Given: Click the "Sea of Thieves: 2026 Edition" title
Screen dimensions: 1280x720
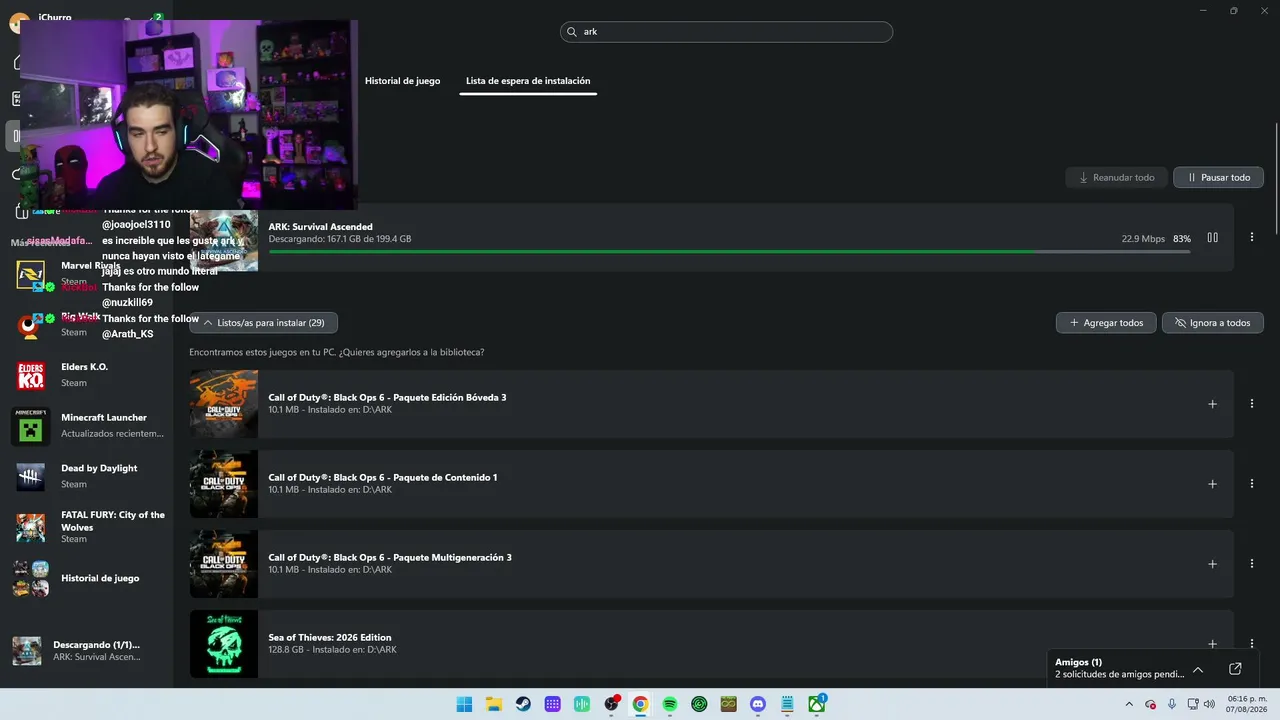Looking at the screenshot, I should coord(330,637).
